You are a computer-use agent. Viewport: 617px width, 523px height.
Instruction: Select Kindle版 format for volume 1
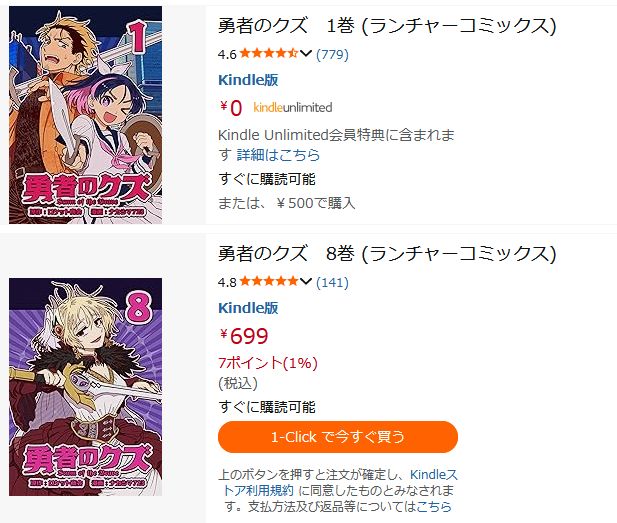(x=248, y=80)
